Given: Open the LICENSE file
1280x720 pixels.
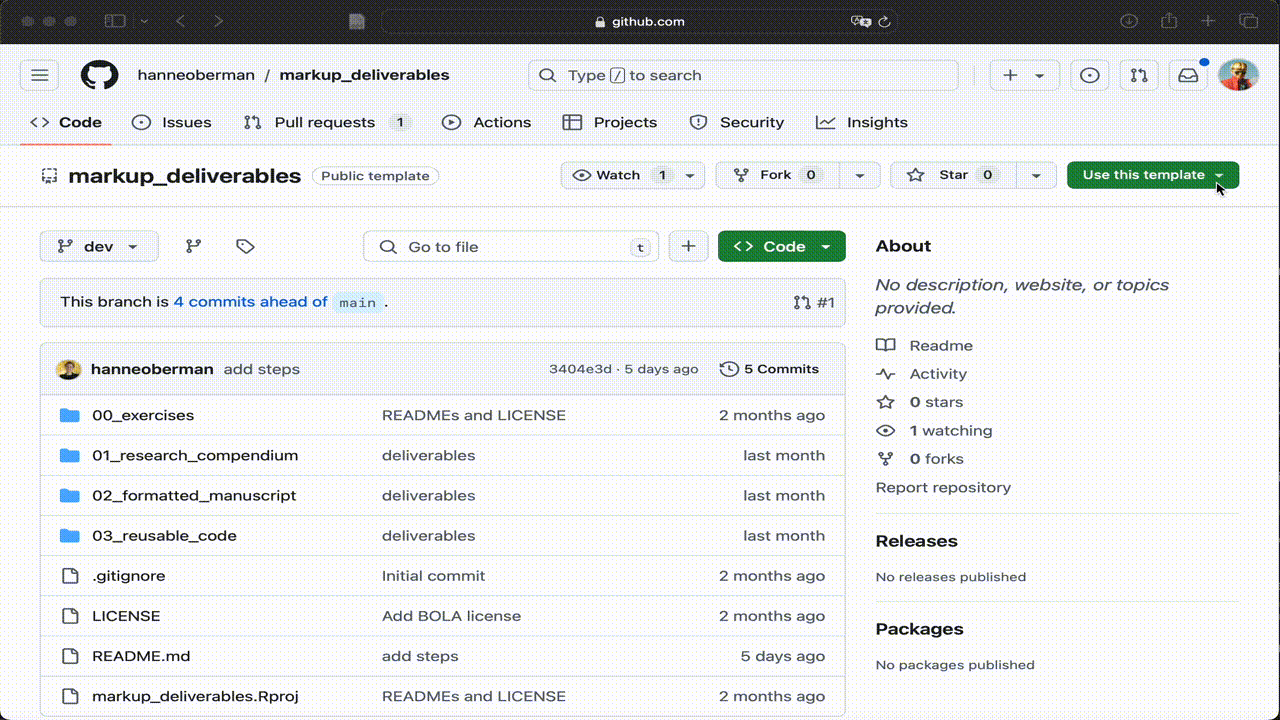Looking at the screenshot, I should 126,616.
